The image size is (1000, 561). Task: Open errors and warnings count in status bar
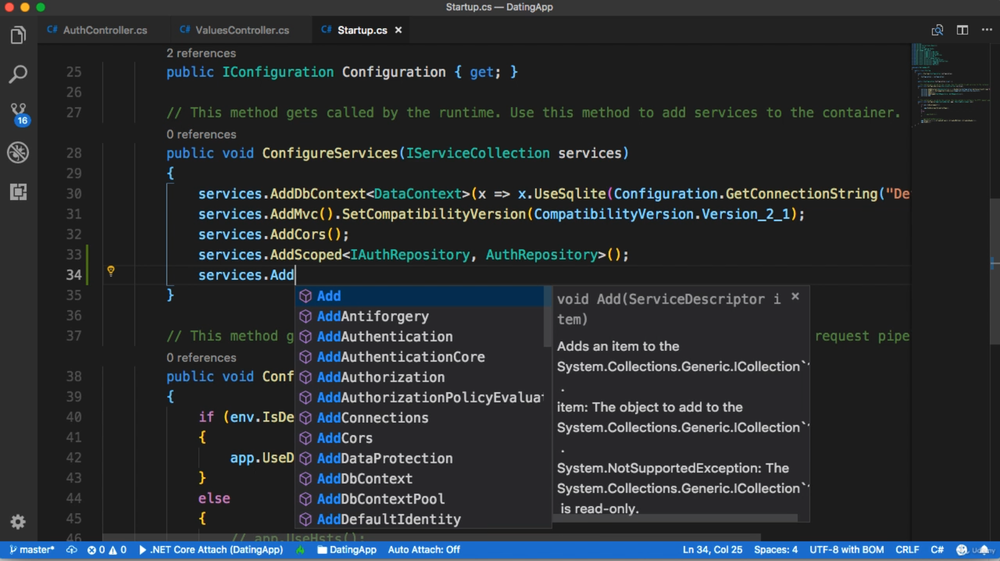tap(107, 550)
